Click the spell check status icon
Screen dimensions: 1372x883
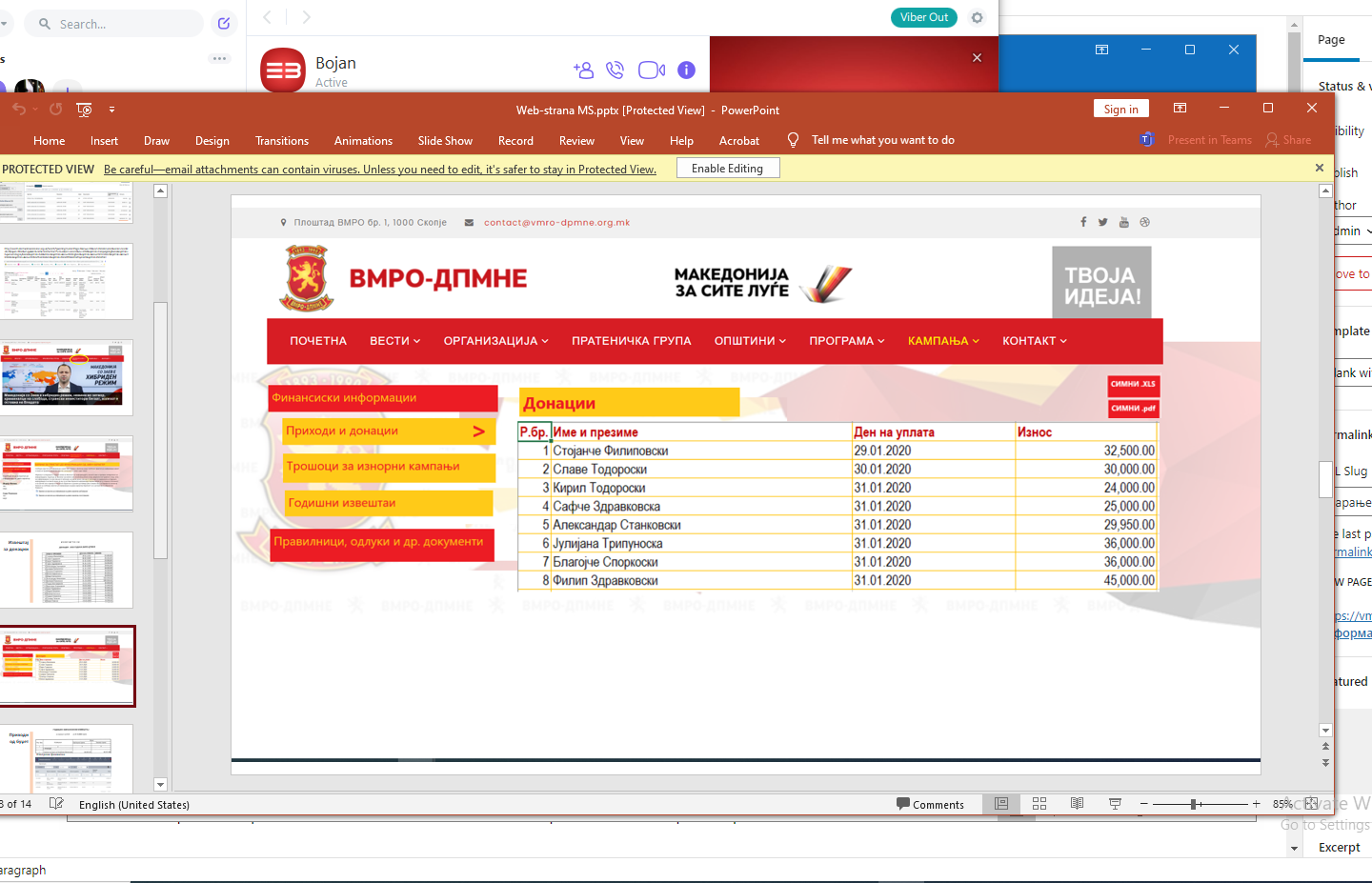(56, 804)
